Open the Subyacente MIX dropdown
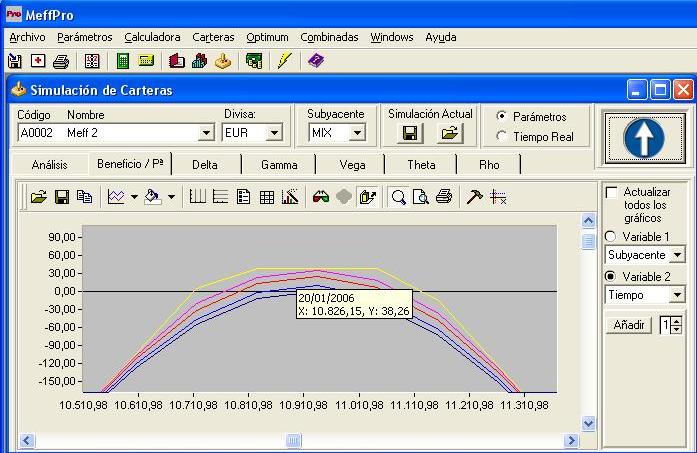 pyautogui.click(x=357, y=133)
